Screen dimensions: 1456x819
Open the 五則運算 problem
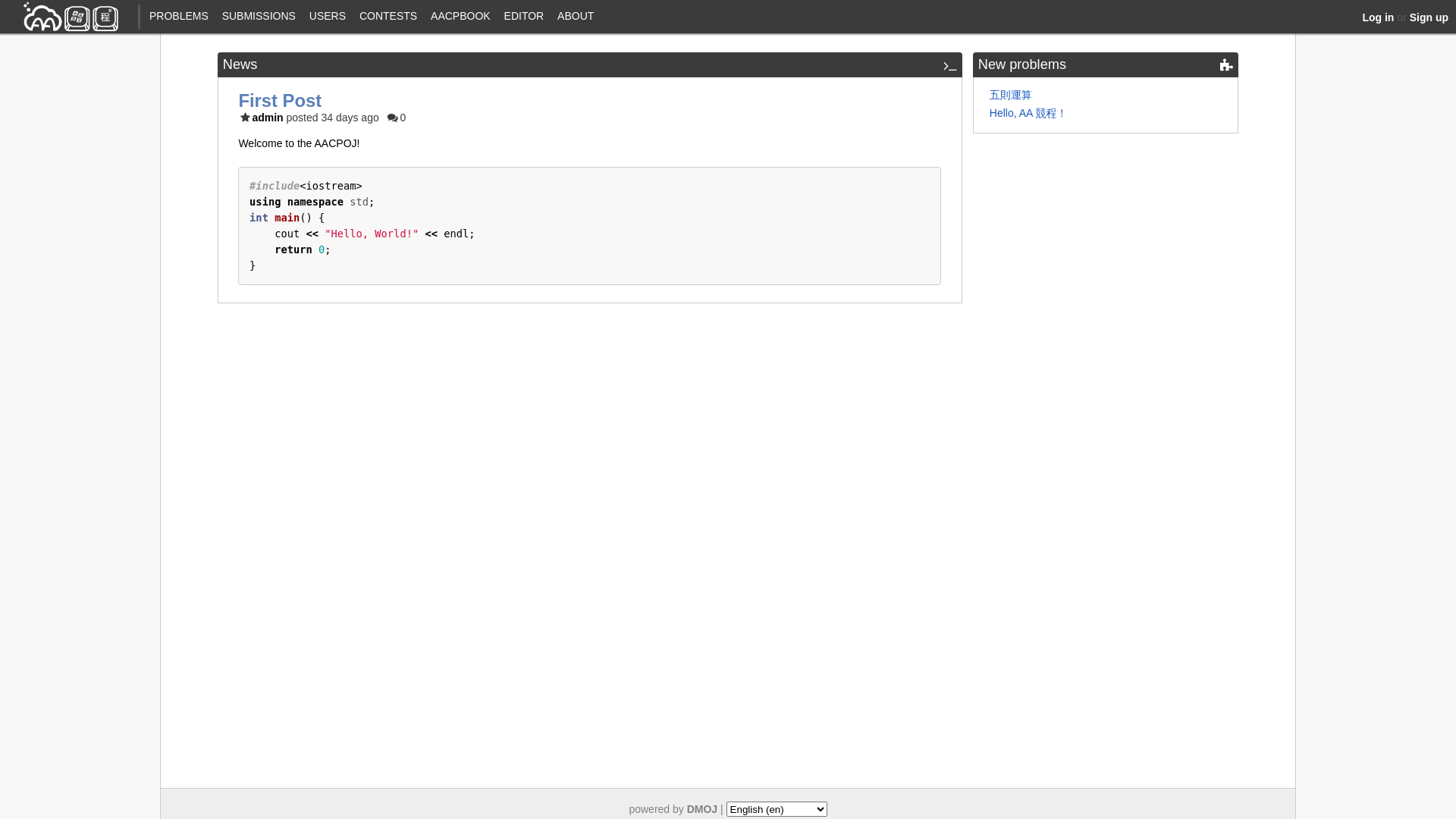pyautogui.click(x=1011, y=95)
